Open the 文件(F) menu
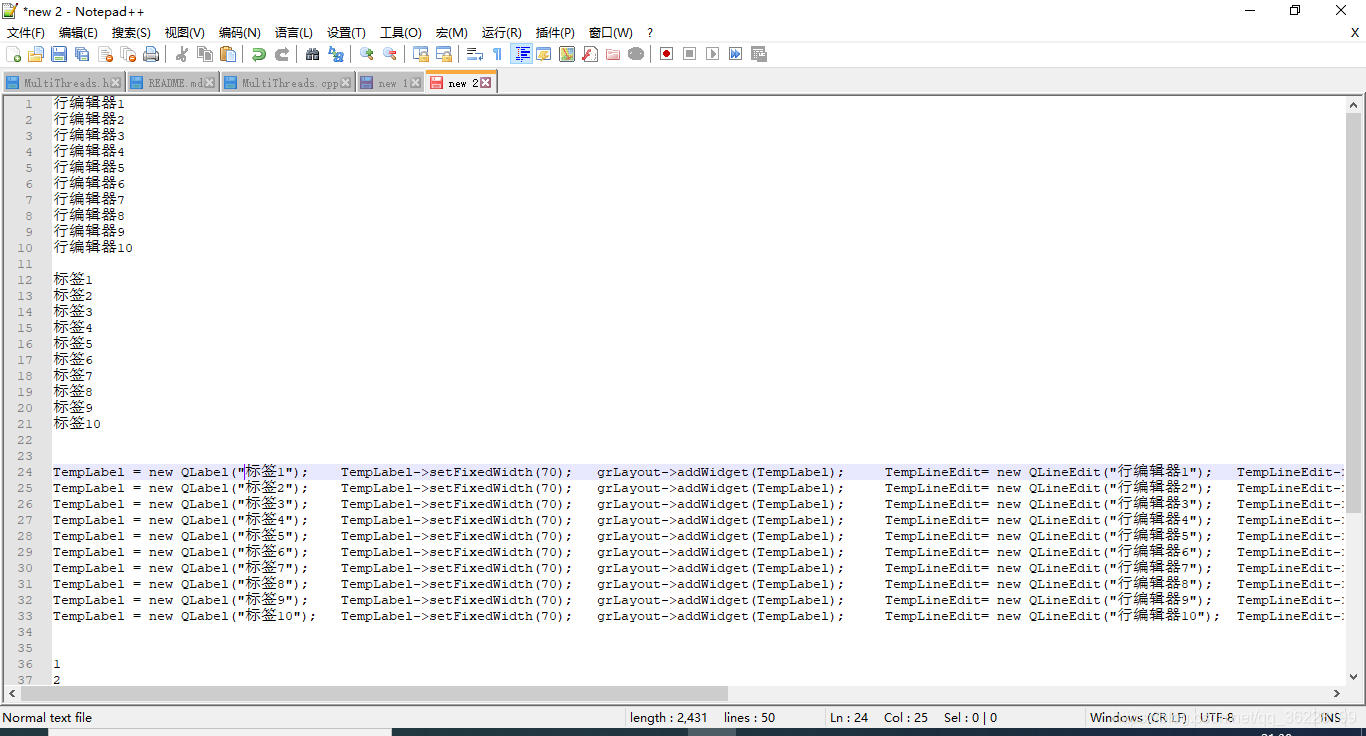Image resolution: width=1366 pixels, height=736 pixels. (26, 33)
